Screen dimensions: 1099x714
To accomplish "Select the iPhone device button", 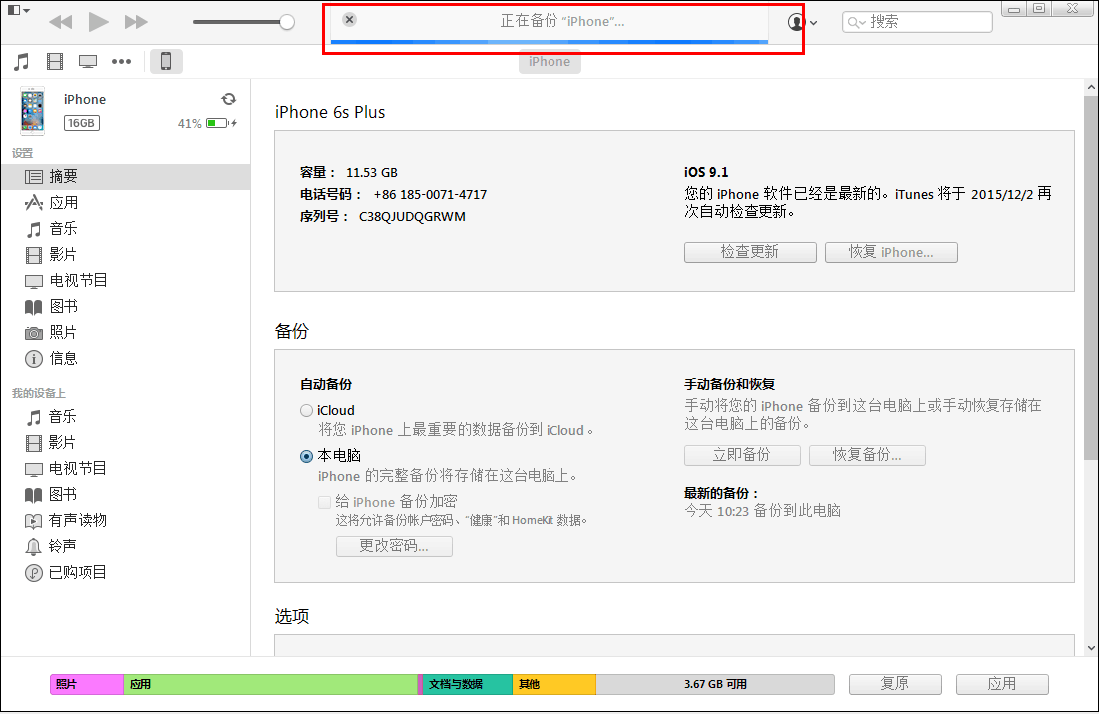I will tap(166, 62).
